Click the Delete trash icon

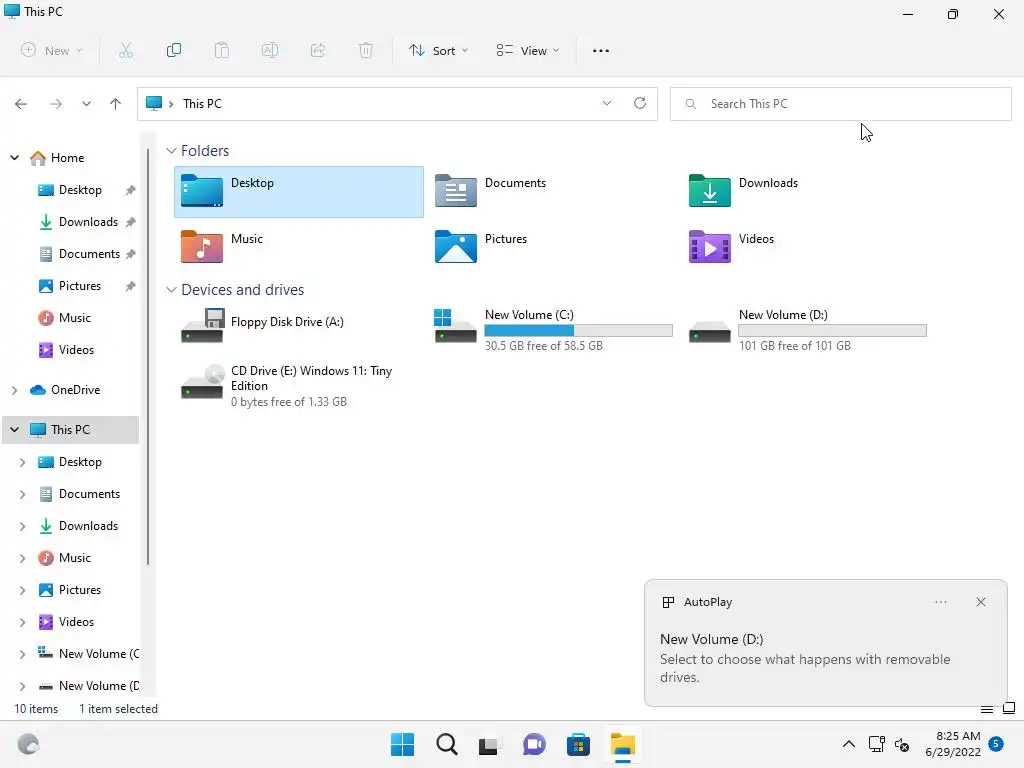366,50
